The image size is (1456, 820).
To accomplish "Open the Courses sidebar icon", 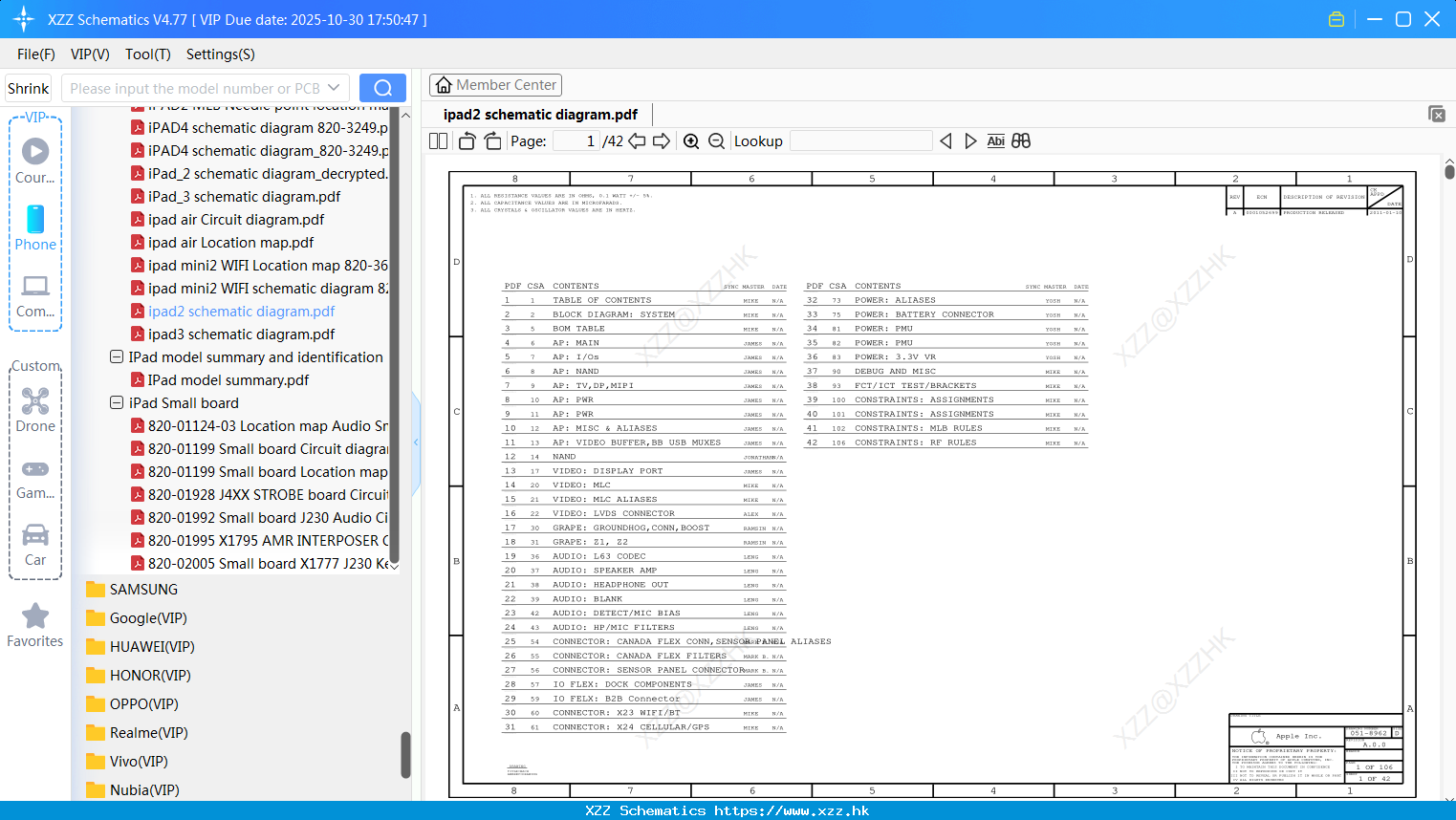I will pyautogui.click(x=35, y=161).
